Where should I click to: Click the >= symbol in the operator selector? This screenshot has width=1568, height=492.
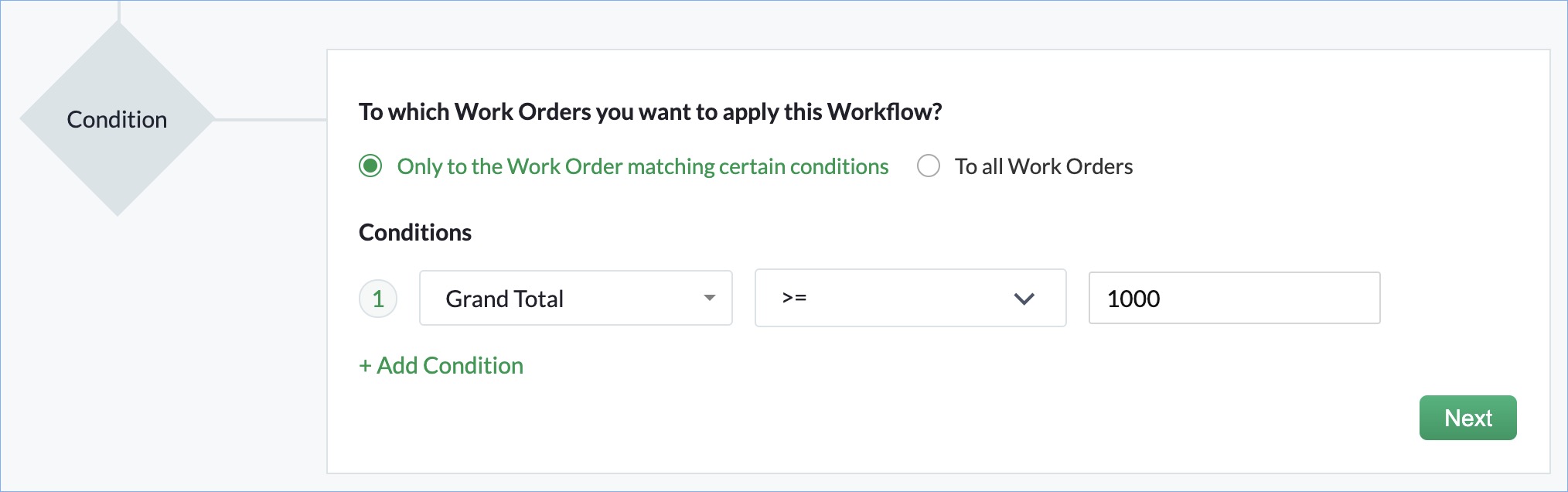[x=794, y=298]
